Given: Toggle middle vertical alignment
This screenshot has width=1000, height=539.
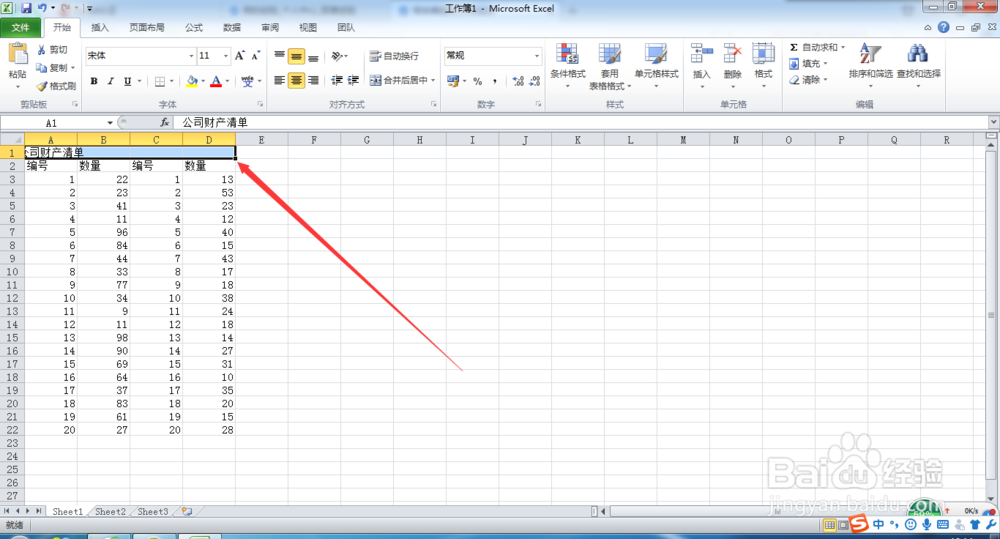Looking at the screenshot, I should point(296,56).
